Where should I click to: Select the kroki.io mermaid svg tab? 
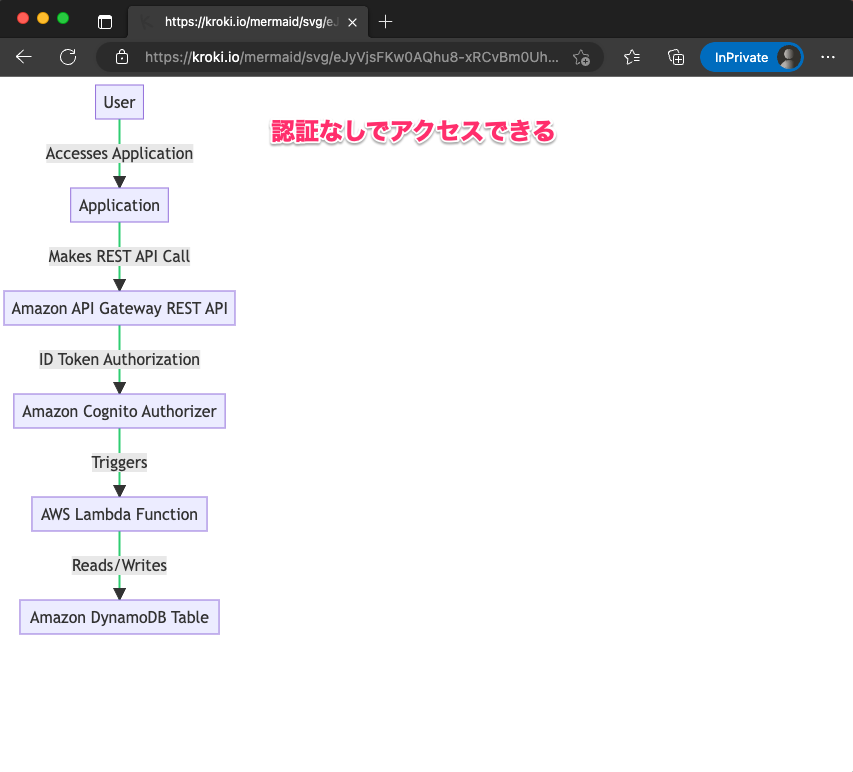click(x=248, y=22)
